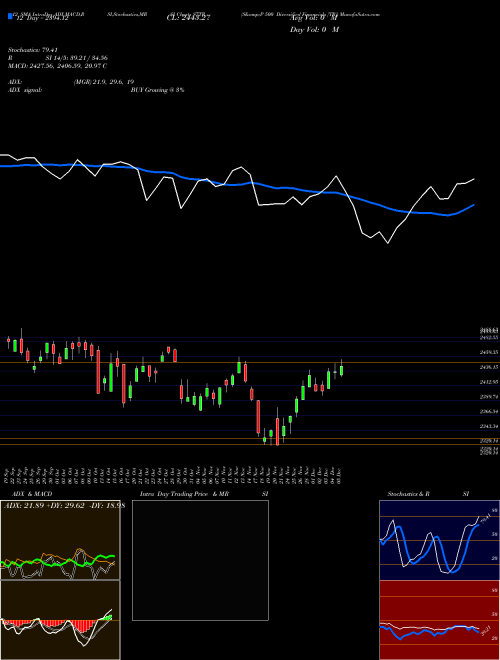The height and width of the screenshot is (660, 500).
Task: Click the '(MGR) 21.9, 29.6, 19' ADX values
Action: (x=104, y=82)
